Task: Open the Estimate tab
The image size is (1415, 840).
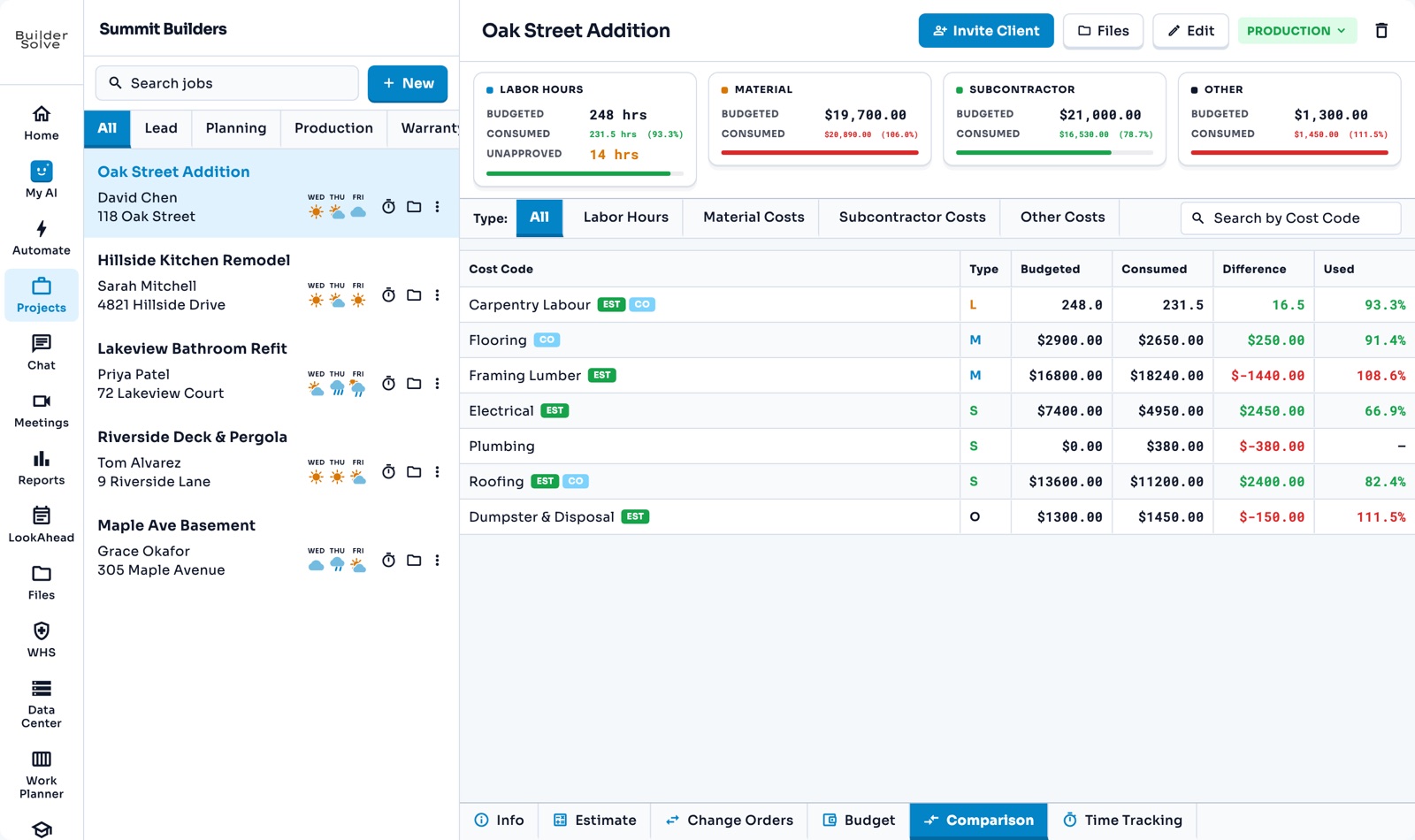Action: [595, 821]
